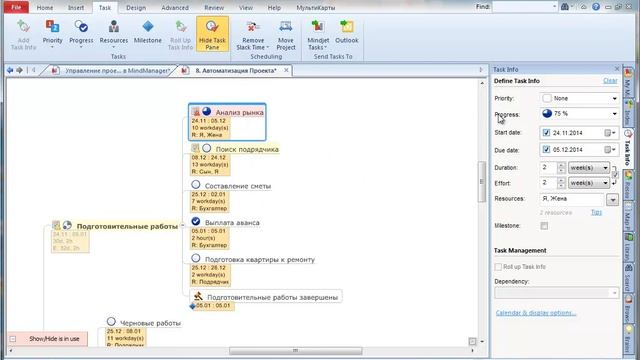
Task: Open the МультиКарты tab
Action: tap(316, 8)
